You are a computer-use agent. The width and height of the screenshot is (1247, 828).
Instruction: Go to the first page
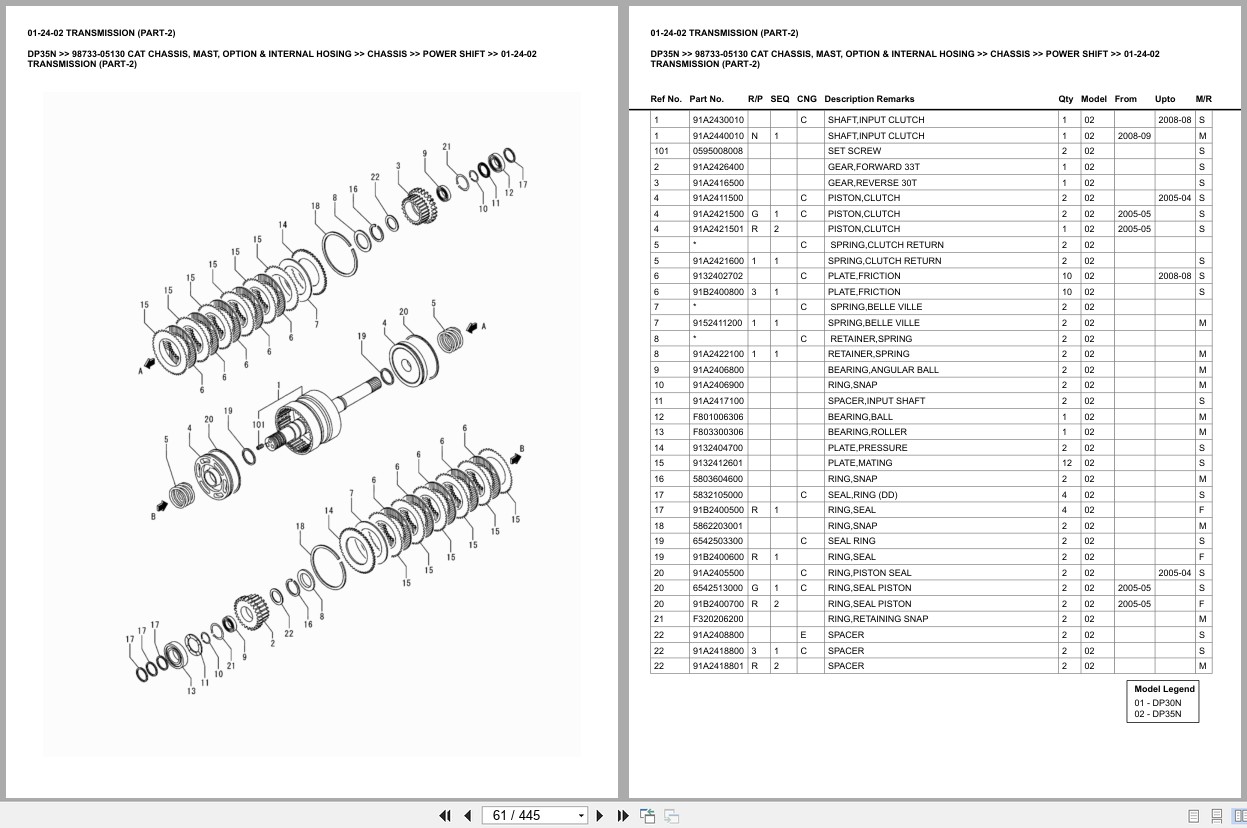pyautogui.click(x=444, y=815)
